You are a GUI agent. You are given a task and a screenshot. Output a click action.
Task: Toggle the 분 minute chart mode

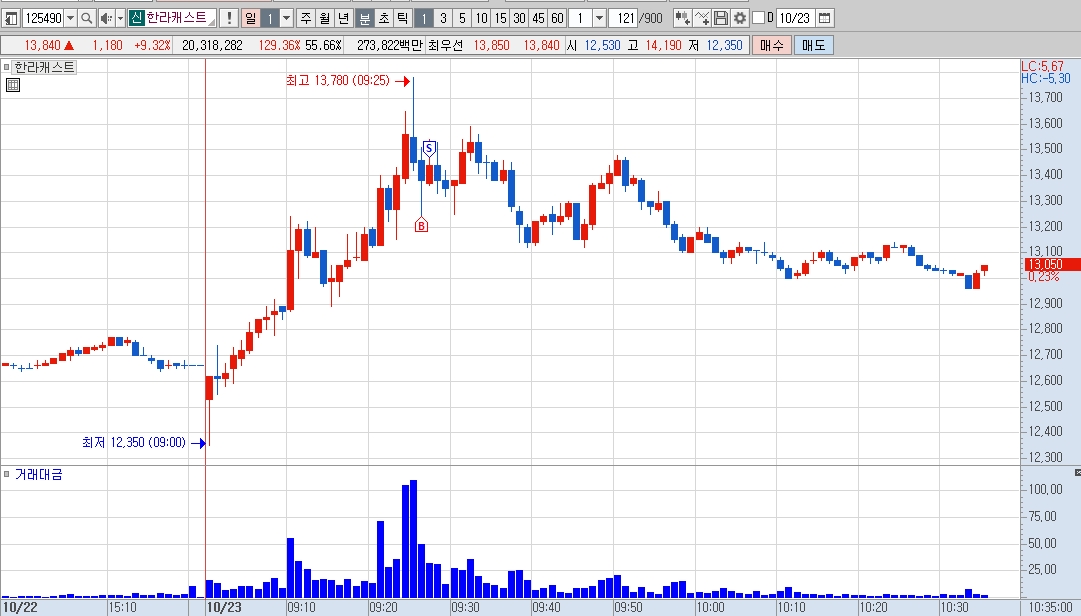tap(365, 18)
